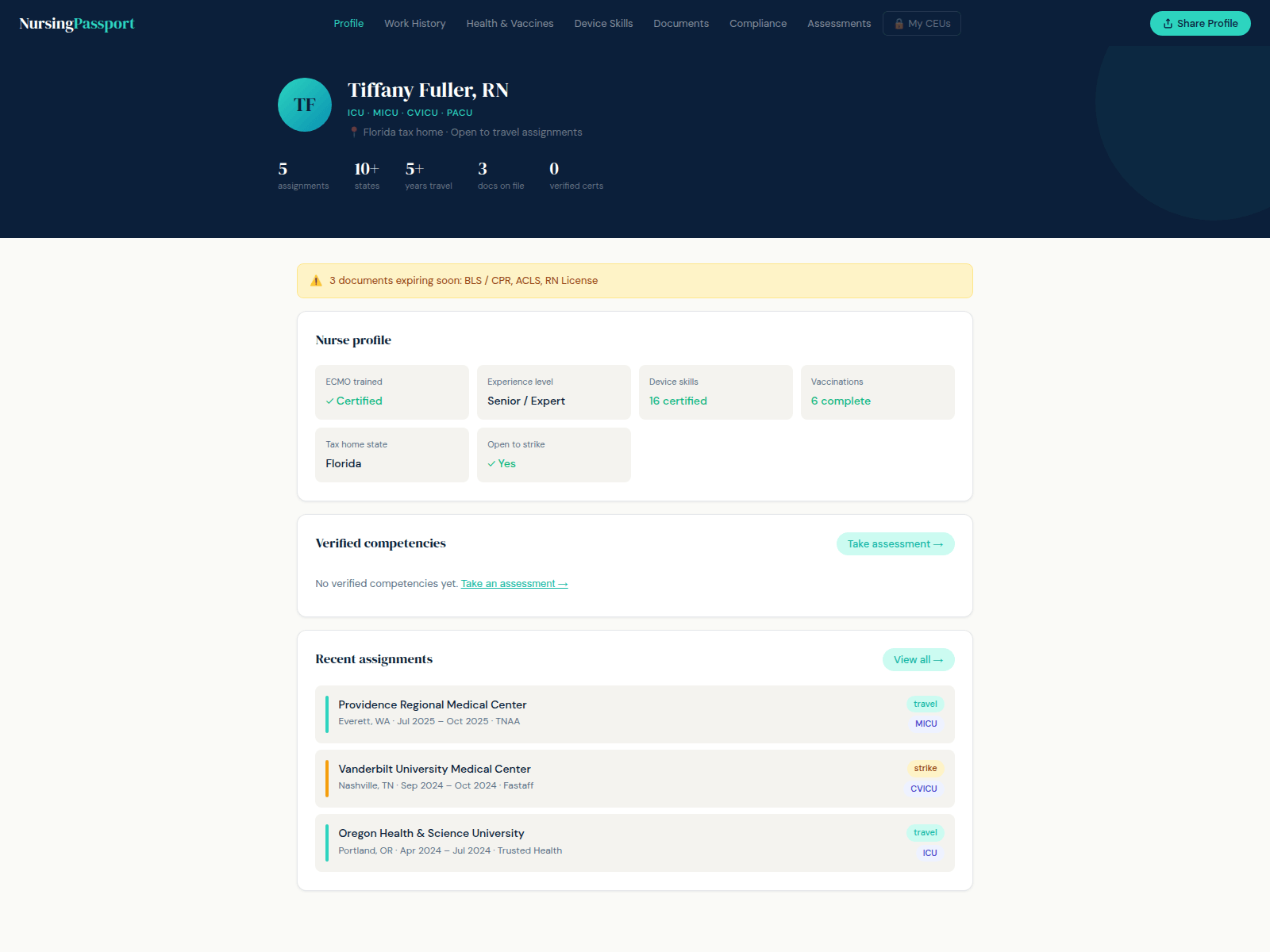Viewport: 1270px width, 952px height.
Task: Click the Share Profile button
Action: (x=1200, y=24)
